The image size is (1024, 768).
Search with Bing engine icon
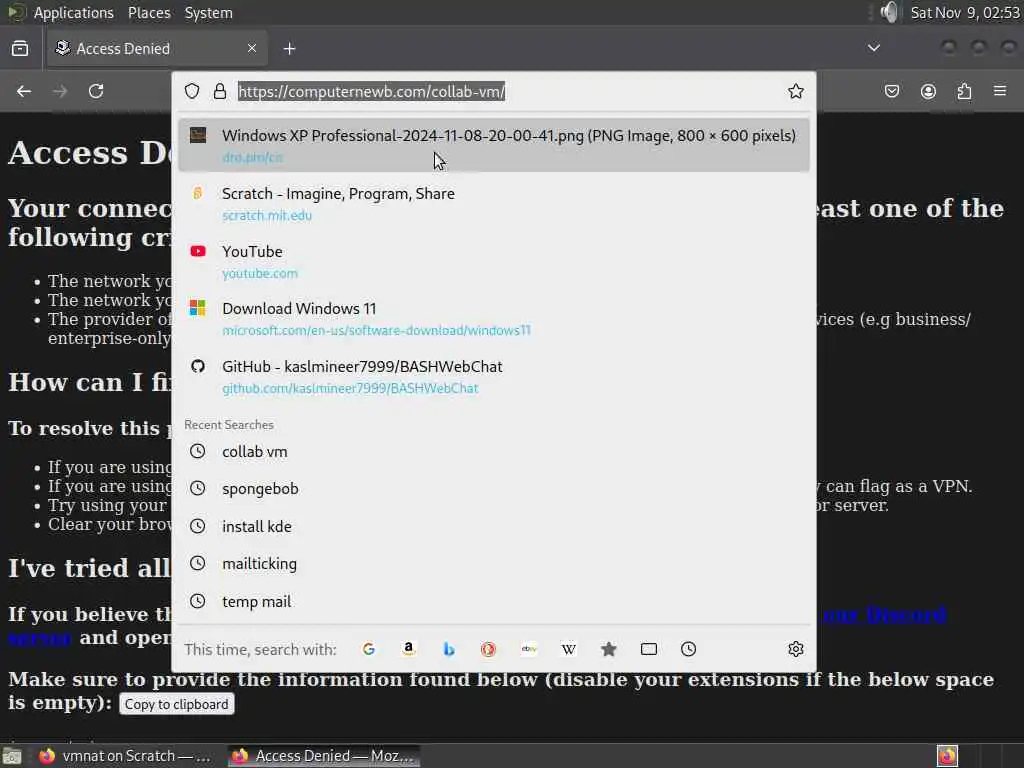pyautogui.click(x=449, y=649)
